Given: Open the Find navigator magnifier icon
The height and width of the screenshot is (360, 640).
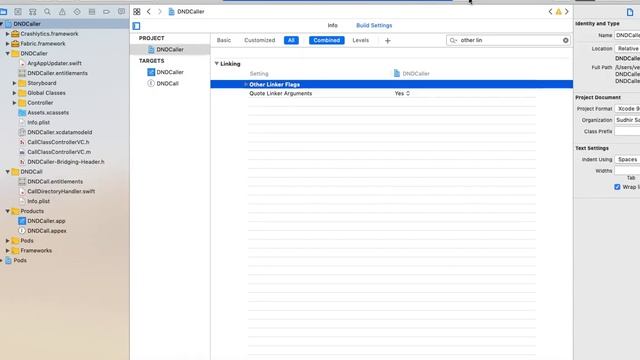Looking at the screenshot, I should [x=47, y=12].
